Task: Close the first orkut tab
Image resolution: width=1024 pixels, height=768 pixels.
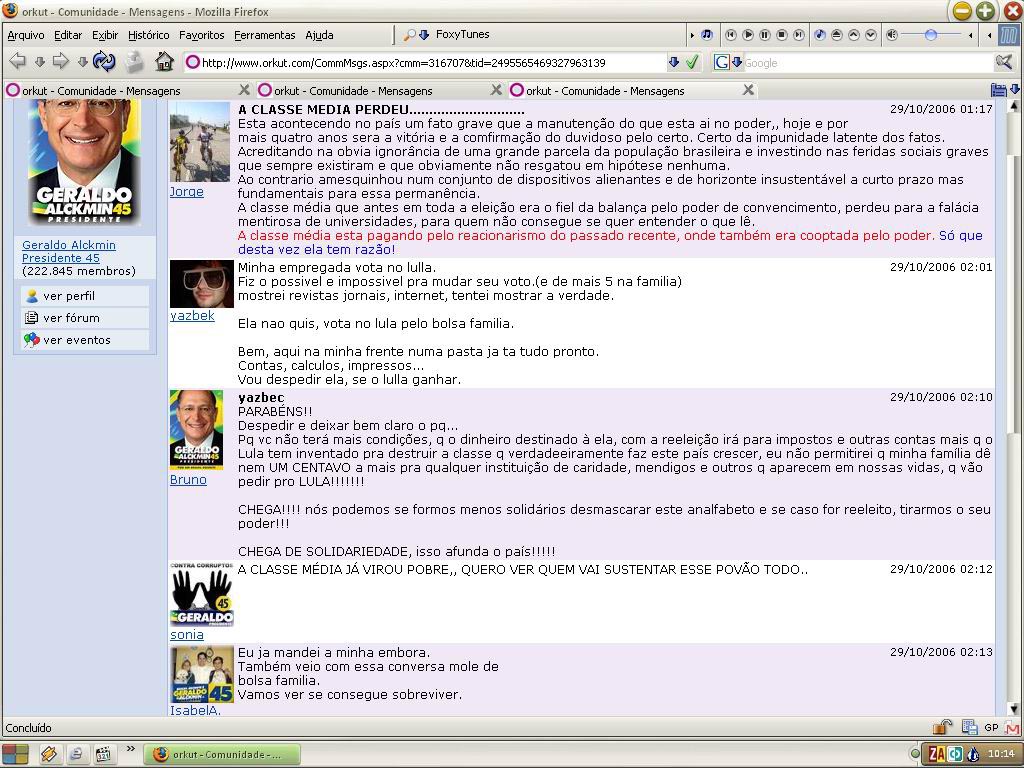Action: (x=244, y=89)
